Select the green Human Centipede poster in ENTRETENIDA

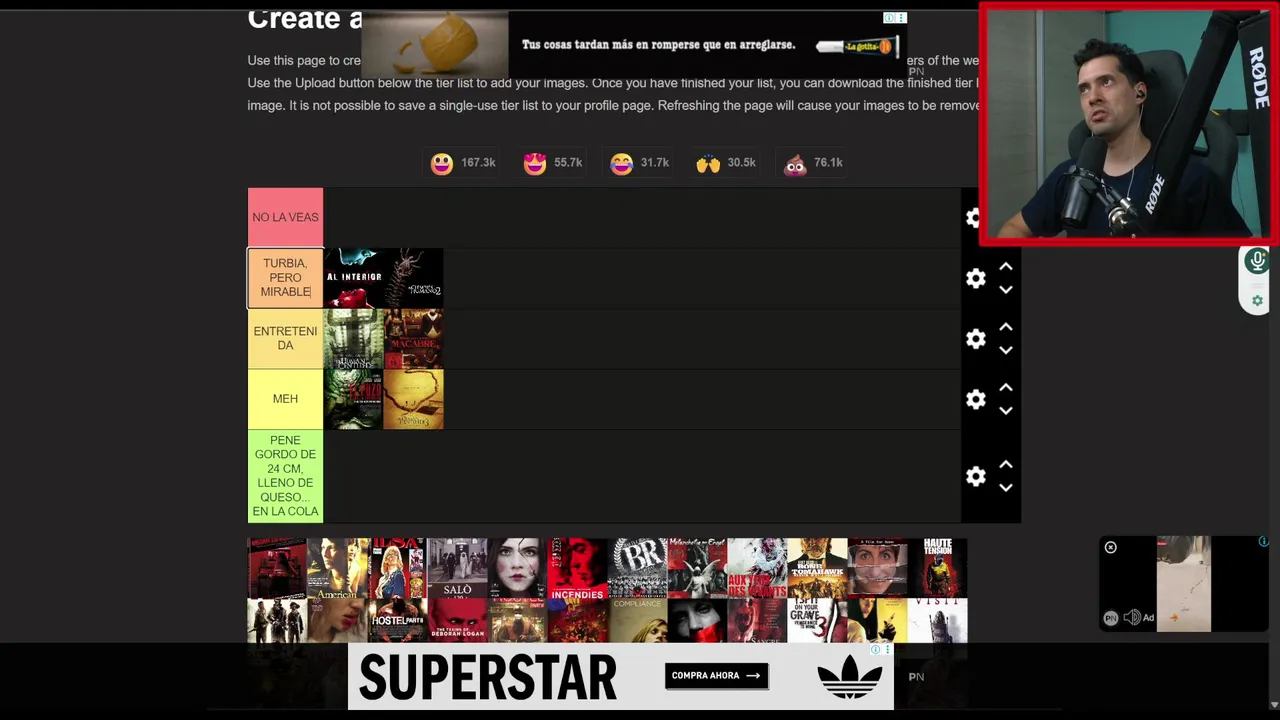[353, 339]
